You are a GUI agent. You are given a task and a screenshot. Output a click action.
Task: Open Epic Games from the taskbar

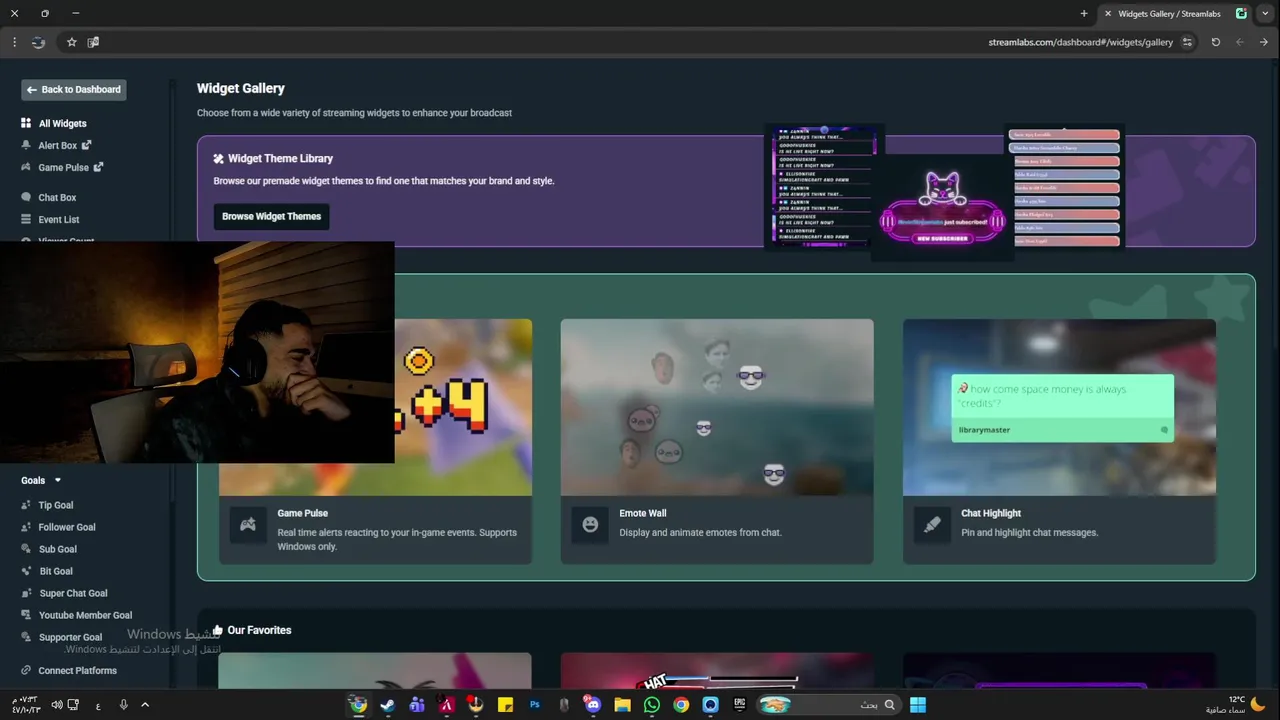pos(740,705)
